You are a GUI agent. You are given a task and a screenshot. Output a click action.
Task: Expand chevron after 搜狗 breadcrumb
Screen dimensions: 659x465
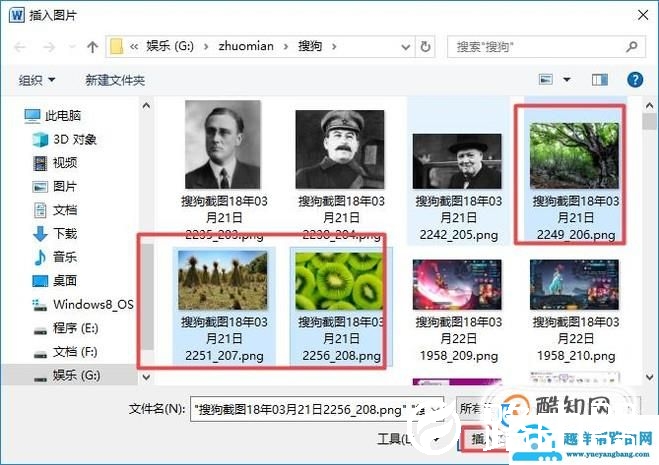[x=334, y=46]
